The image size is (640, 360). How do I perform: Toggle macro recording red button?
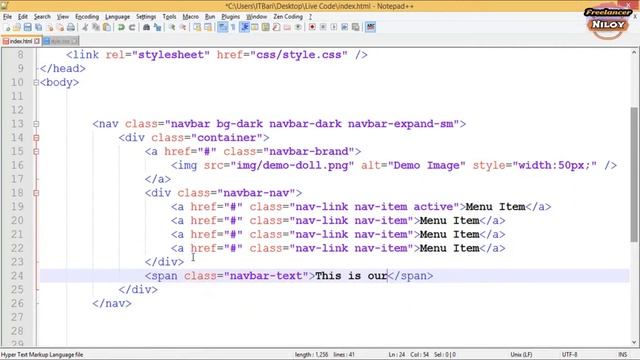point(312,27)
